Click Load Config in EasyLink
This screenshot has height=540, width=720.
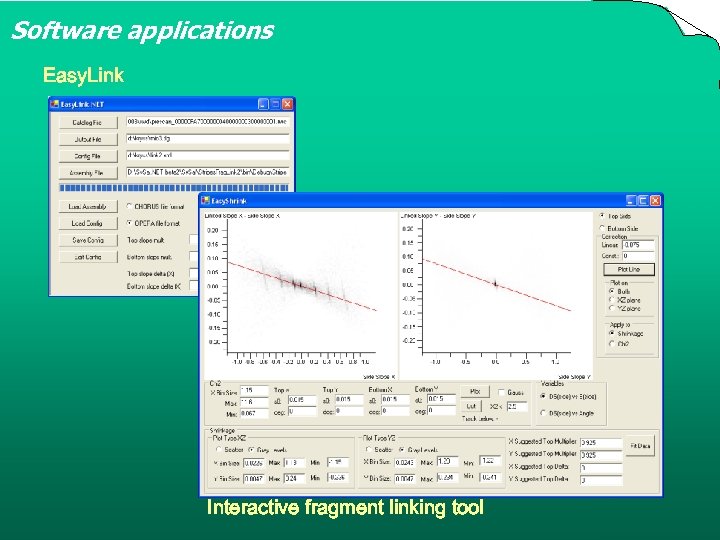pos(88,223)
